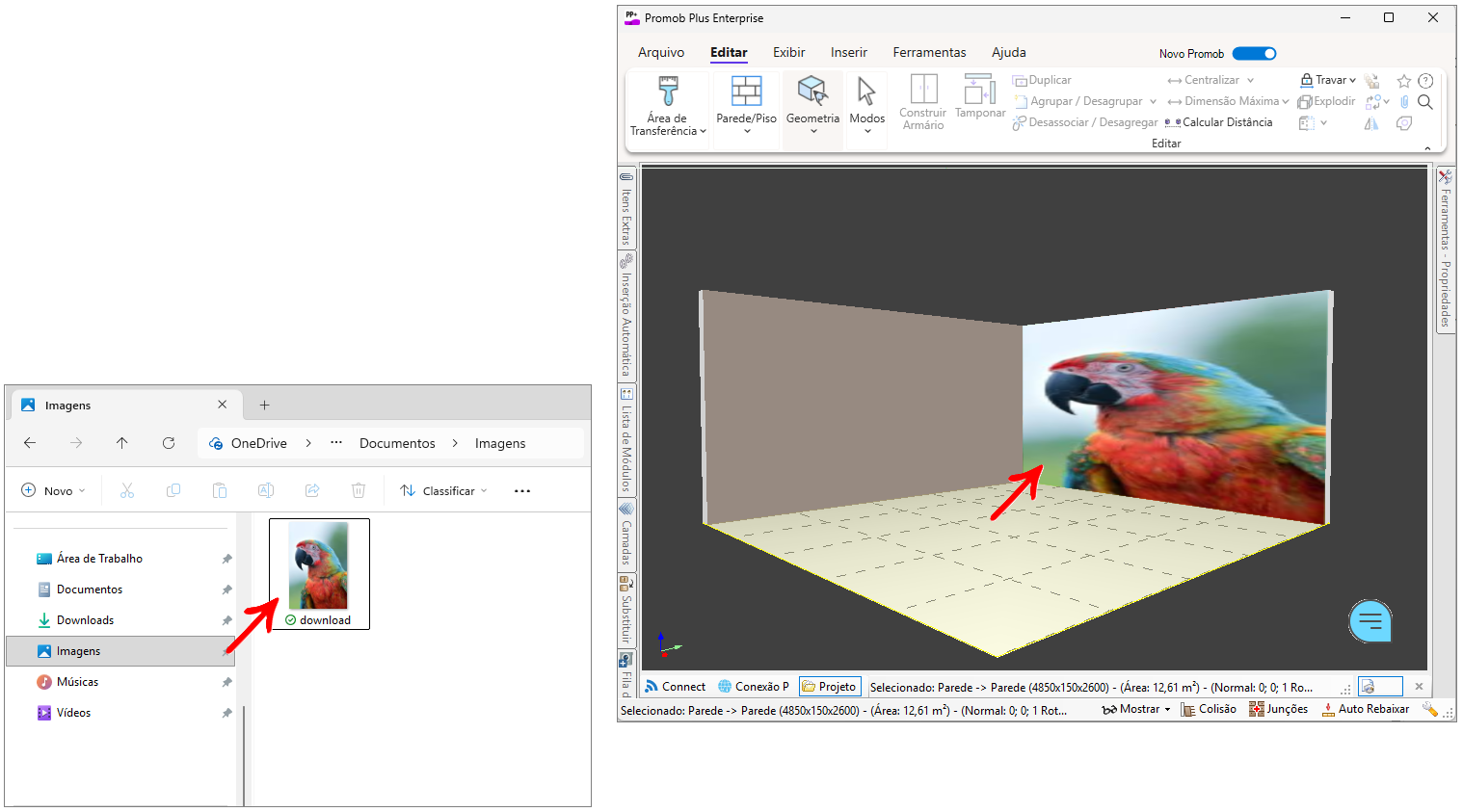Image resolution: width=1463 pixels, height=812 pixels.
Task: Expand the Classificar sort dropdown
Action: (444, 491)
